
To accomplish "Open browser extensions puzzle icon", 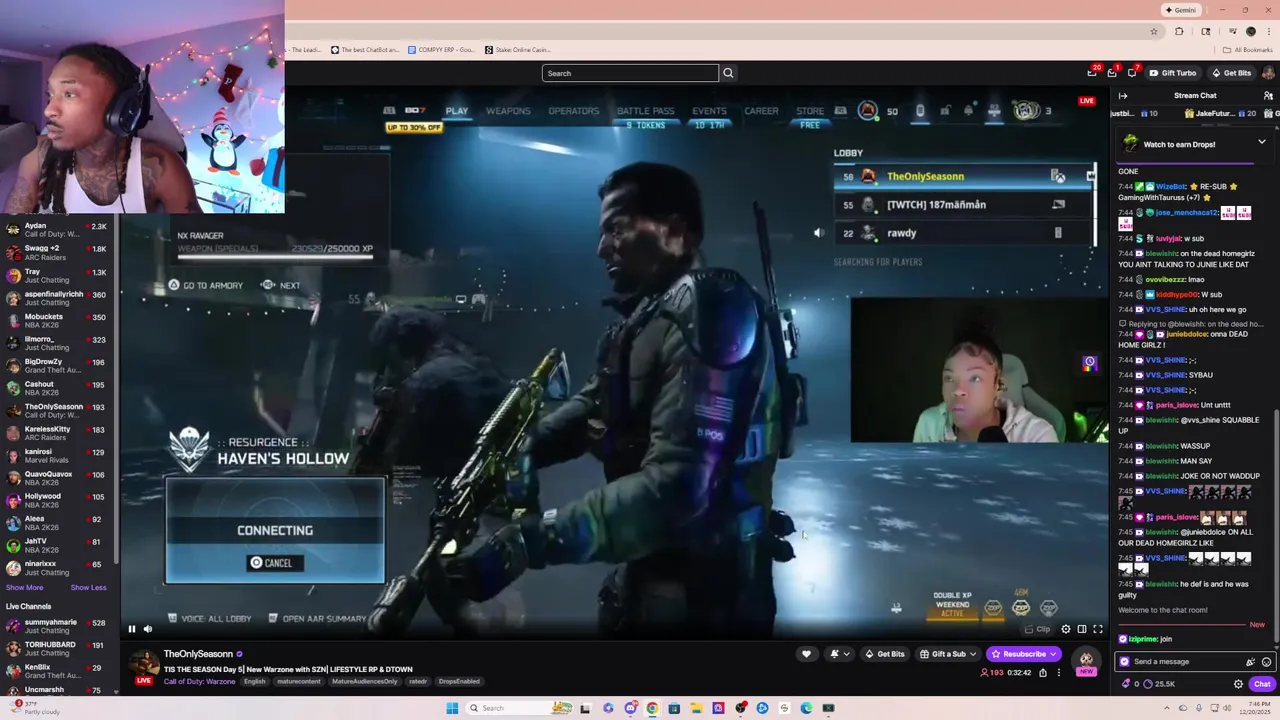I will pyautogui.click(x=1179, y=31).
